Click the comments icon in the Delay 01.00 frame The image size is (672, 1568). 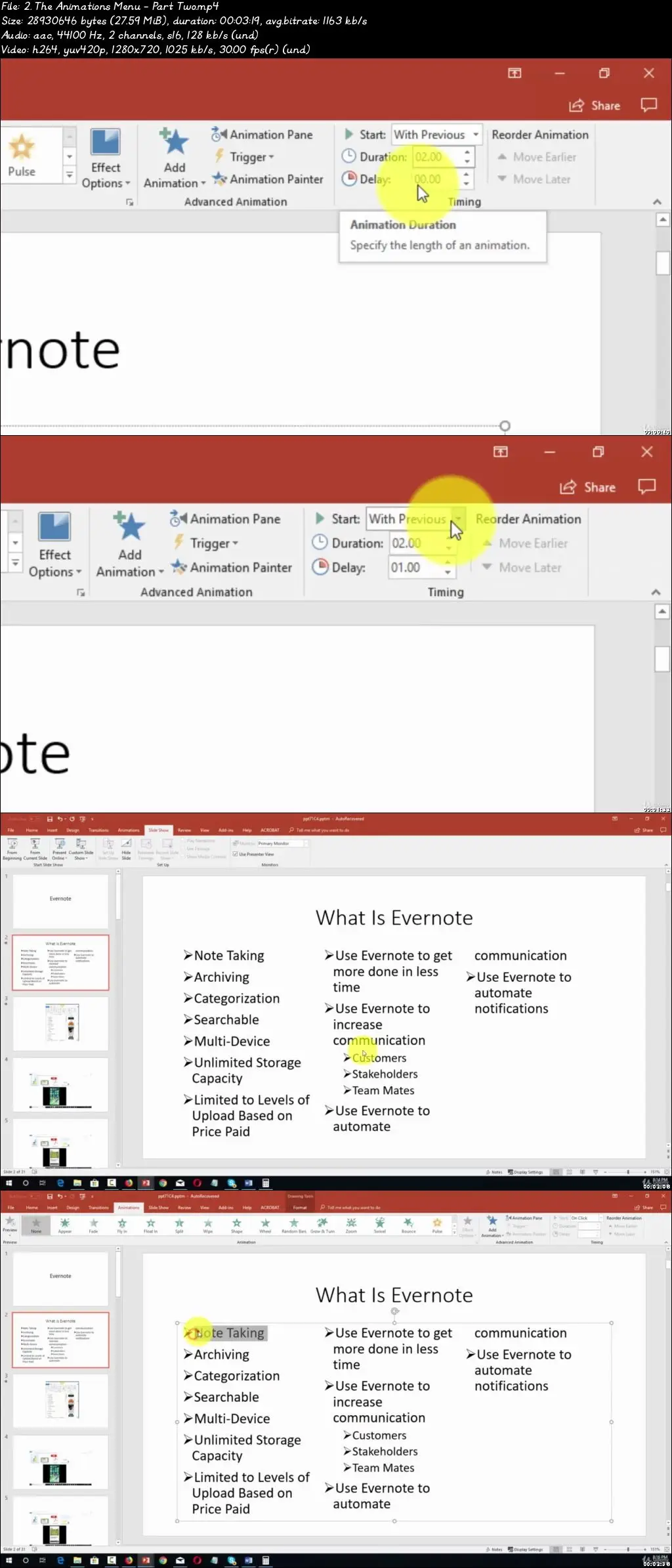pos(646,486)
